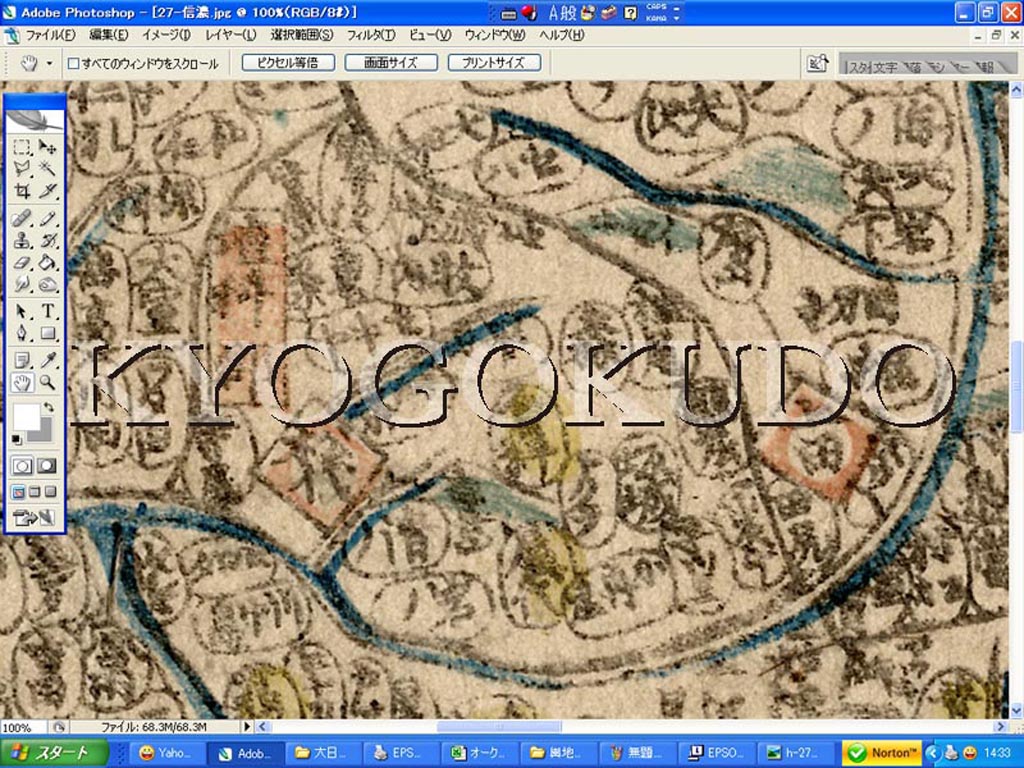This screenshot has height=768, width=1024.
Task: Set Full Screen mode
Action: (50, 492)
